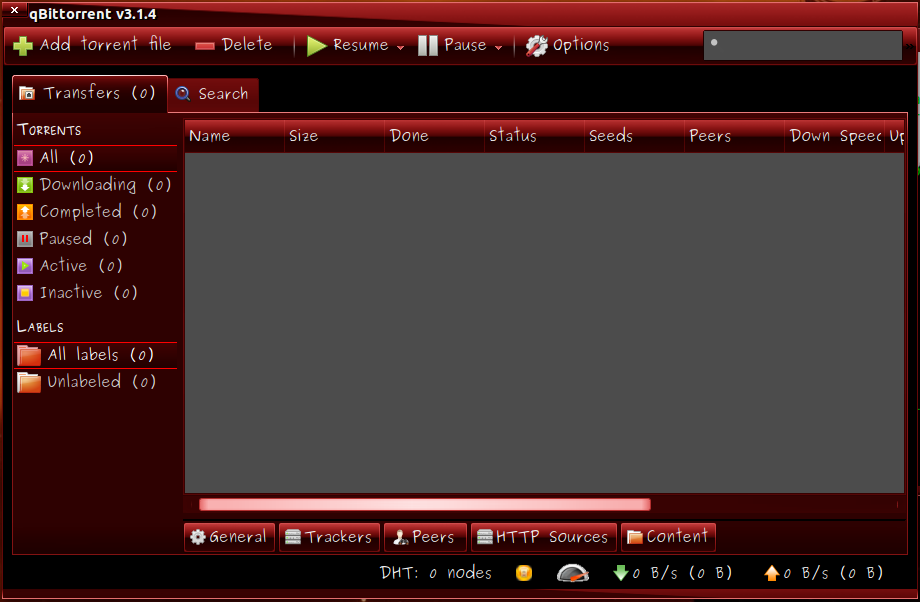Viewport: 920px width, 602px height.
Task: Close the qBittorrent window
Action: [x=14, y=10]
